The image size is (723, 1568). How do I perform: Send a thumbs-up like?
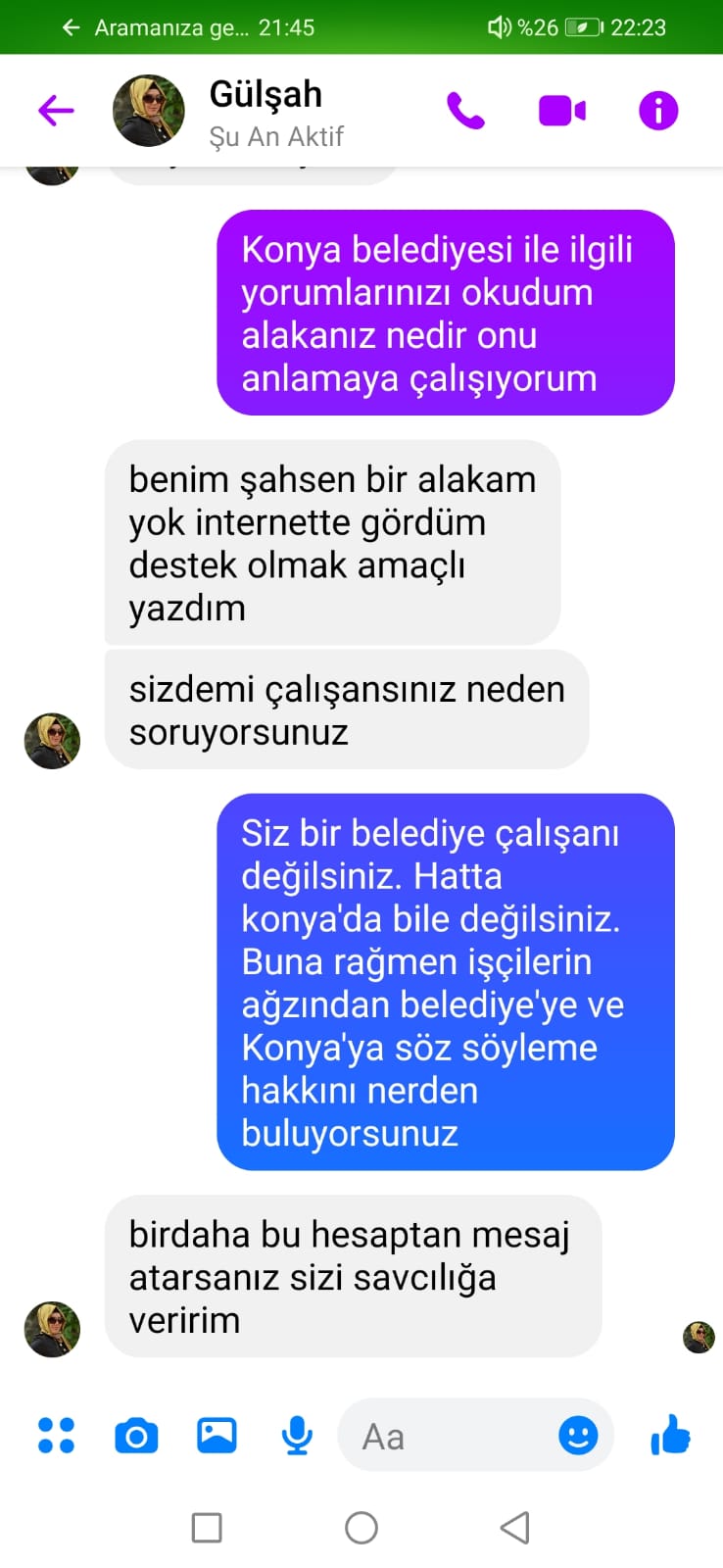[670, 1435]
